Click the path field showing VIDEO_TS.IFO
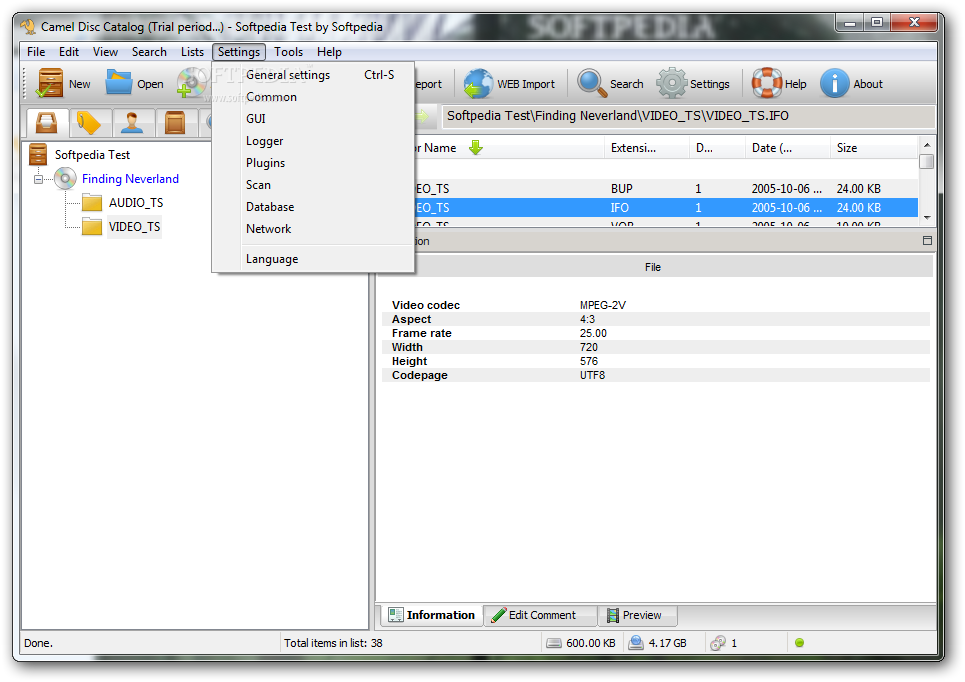This screenshot has height=682, width=965. (687, 116)
